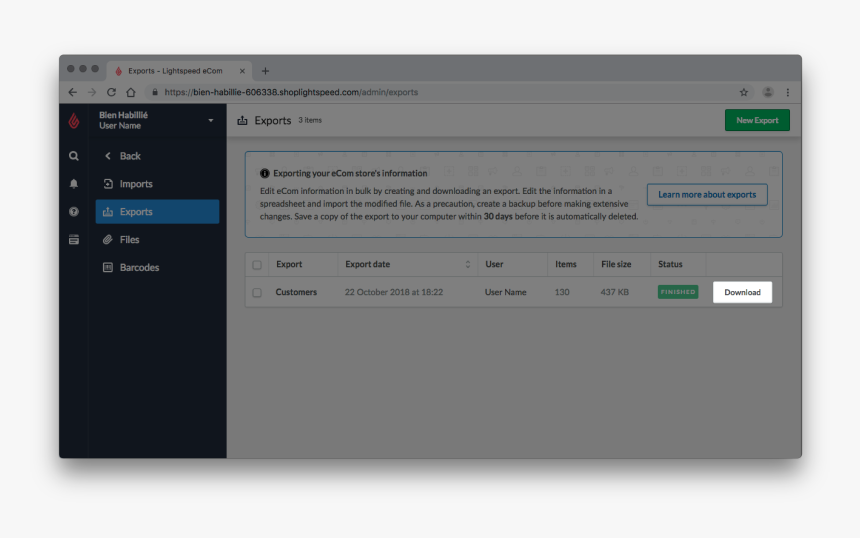The height and width of the screenshot is (538, 860).
Task: Click the File size column header
Action: 616,264
